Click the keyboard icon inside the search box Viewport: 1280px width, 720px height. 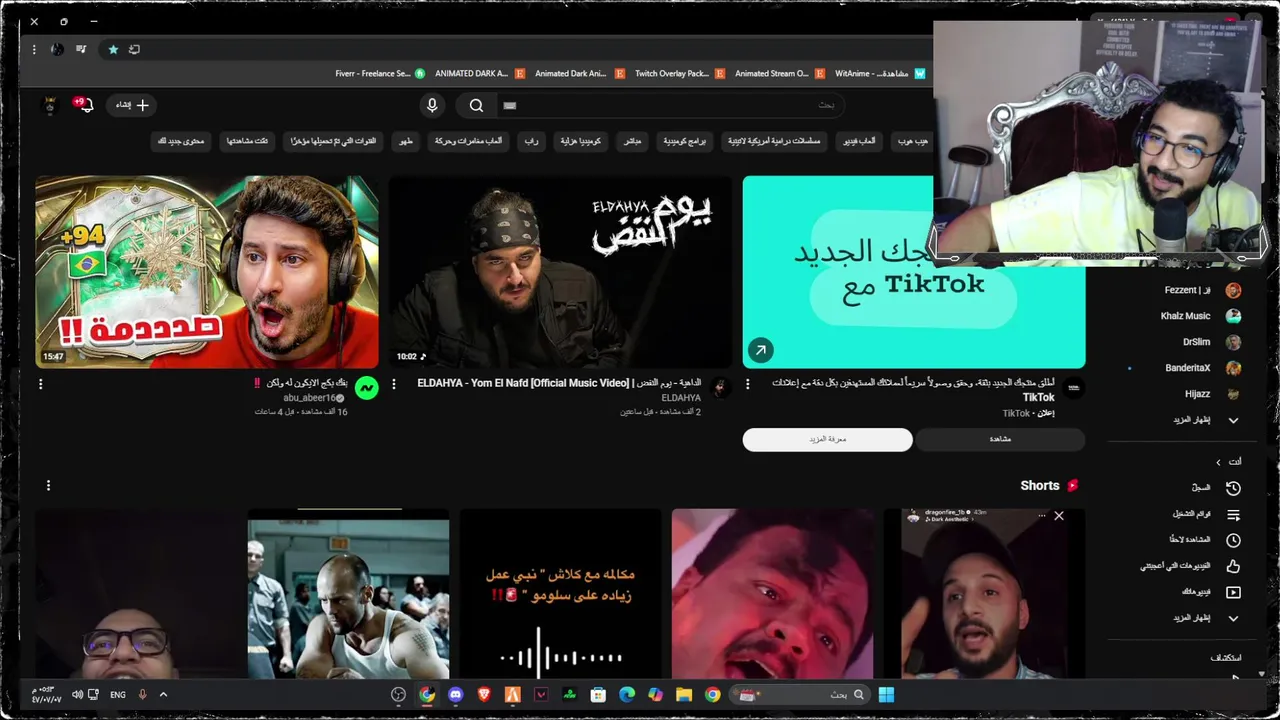(510, 105)
